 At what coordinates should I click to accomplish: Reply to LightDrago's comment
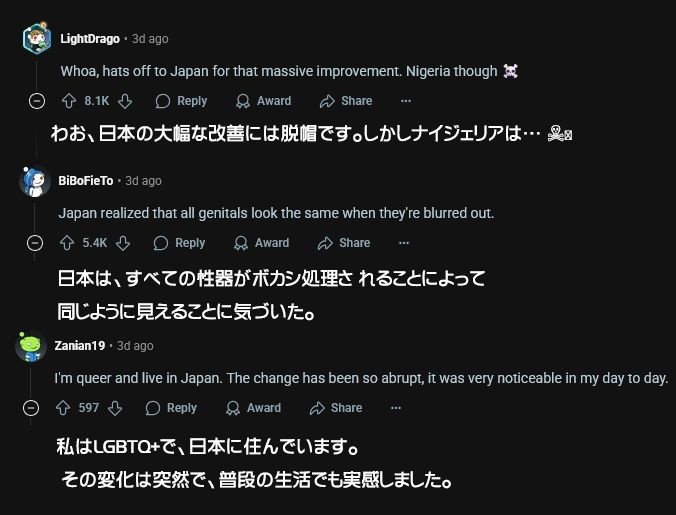click(x=181, y=101)
